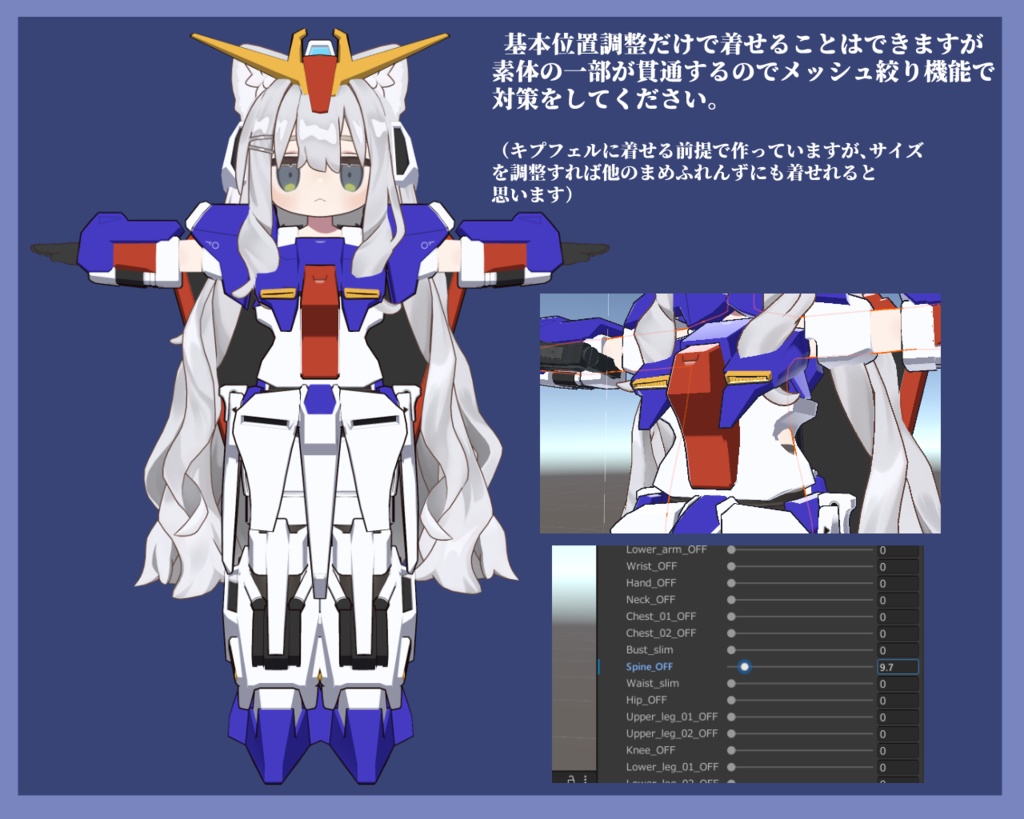Screen dimensions: 1024x819
Task: Select the Spine_OFF value field showing 9.7
Action: click(x=897, y=666)
